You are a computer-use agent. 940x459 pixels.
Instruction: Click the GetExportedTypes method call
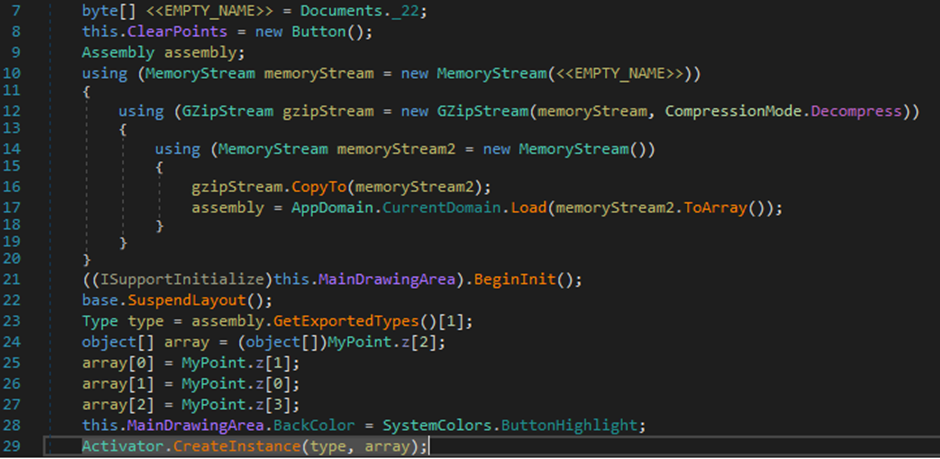(x=346, y=322)
